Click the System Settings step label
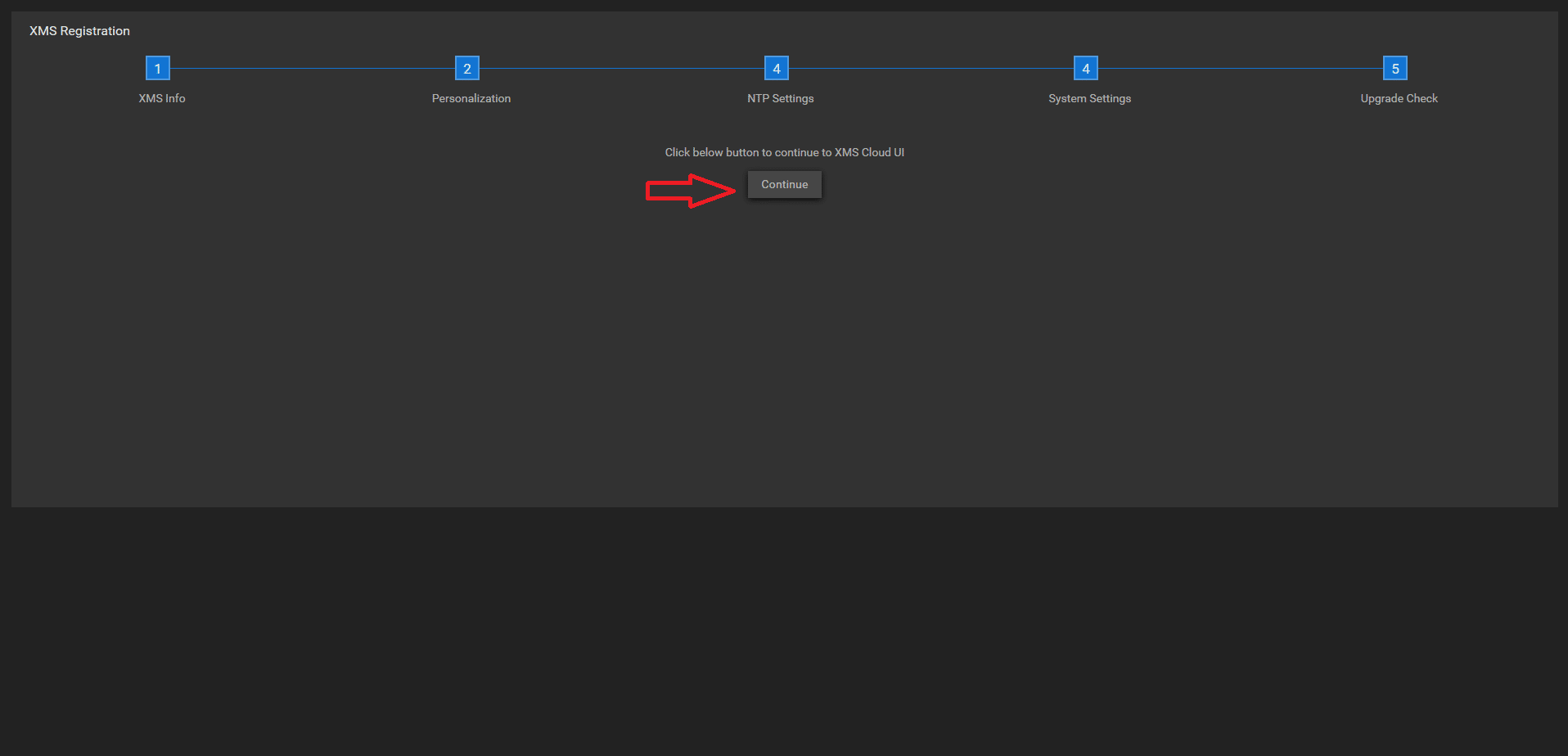Screen dimensions: 1568x756 pos(1090,98)
